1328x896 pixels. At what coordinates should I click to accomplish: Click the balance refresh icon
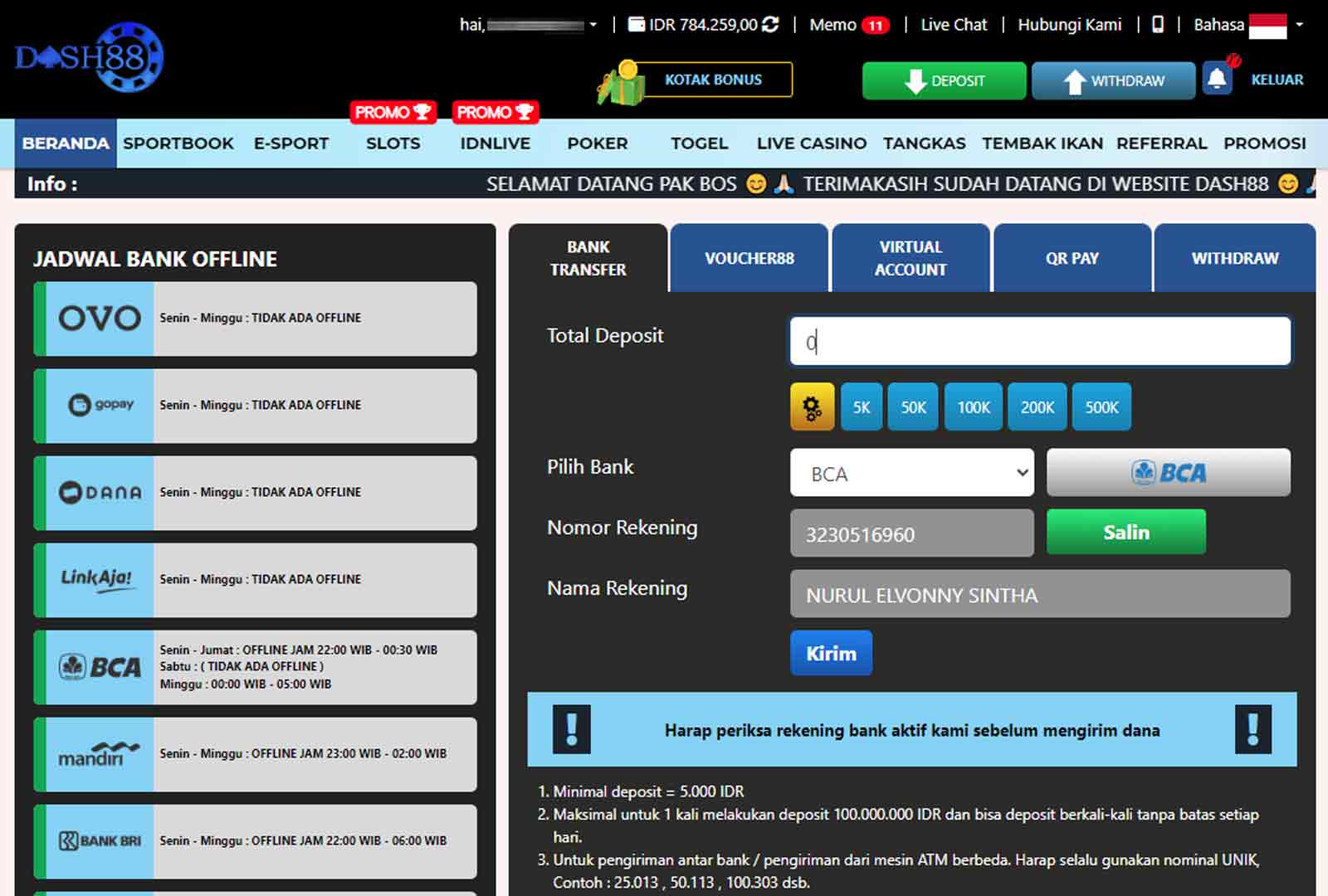point(771,25)
